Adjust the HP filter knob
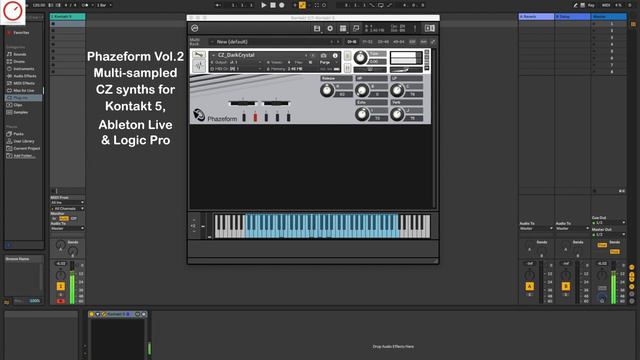The width and height of the screenshot is (640, 360). (362, 90)
